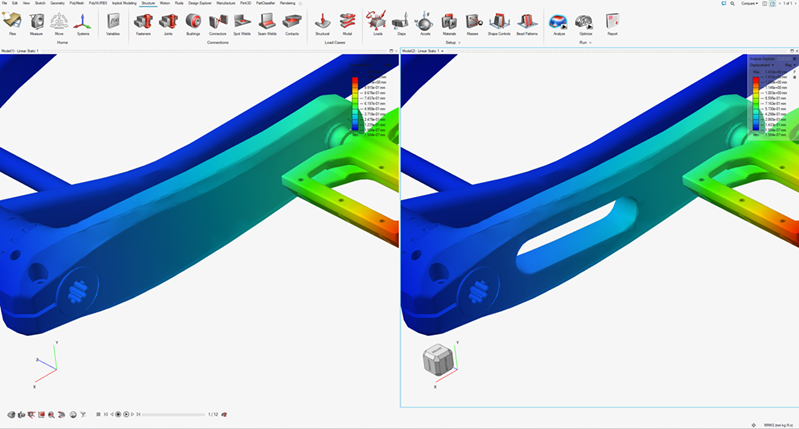This screenshot has width=799, height=429.
Task: Open the units setting MMKS in status bar
Action: tap(777, 425)
